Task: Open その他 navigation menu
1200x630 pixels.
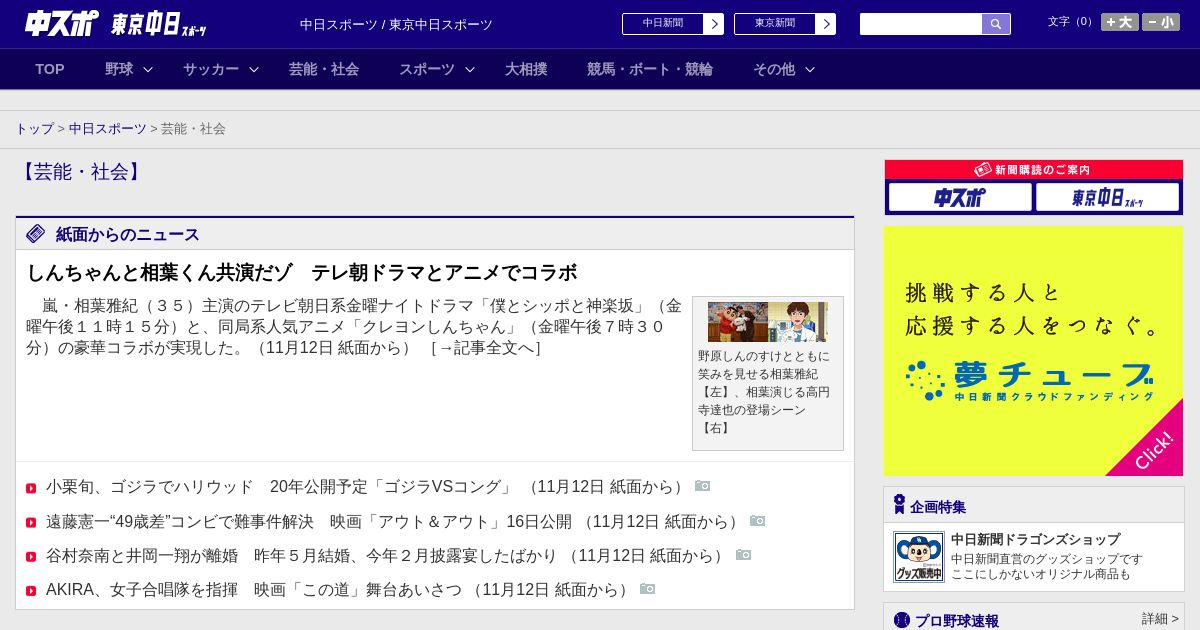Action: coord(774,69)
